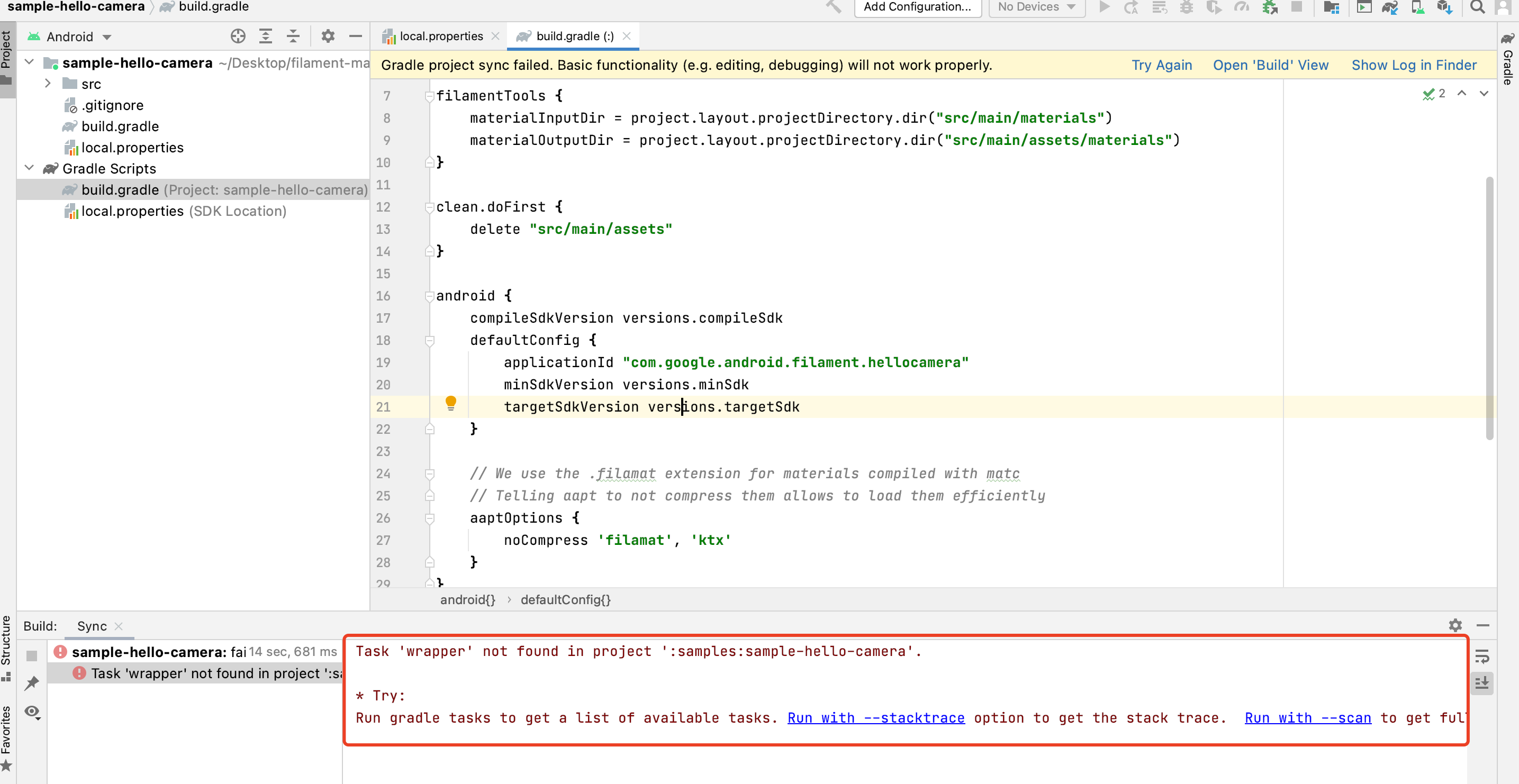Screen dimensions: 1519x784
Task: Open the SDK Manager from the toolbar
Action: 1445,7
